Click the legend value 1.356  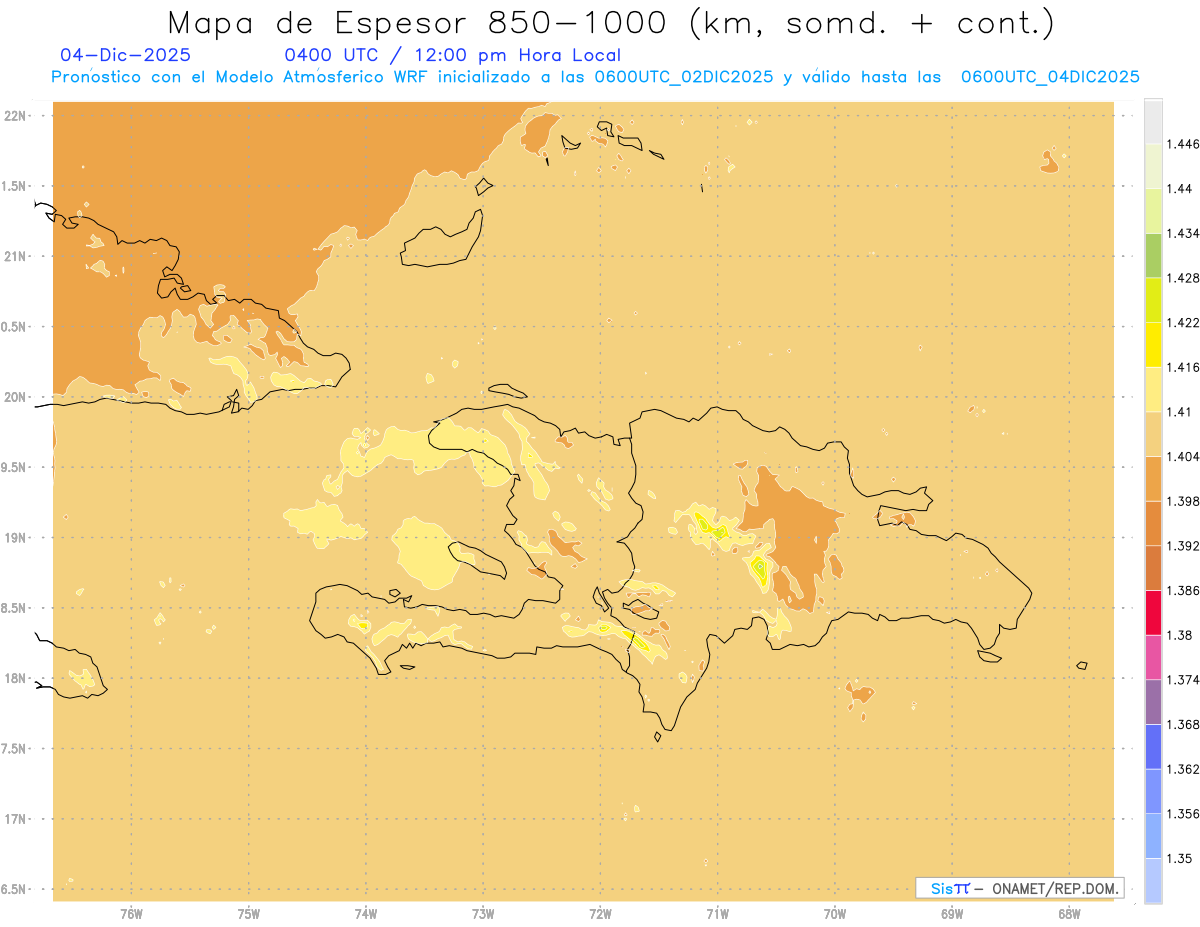click(x=1183, y=814)
